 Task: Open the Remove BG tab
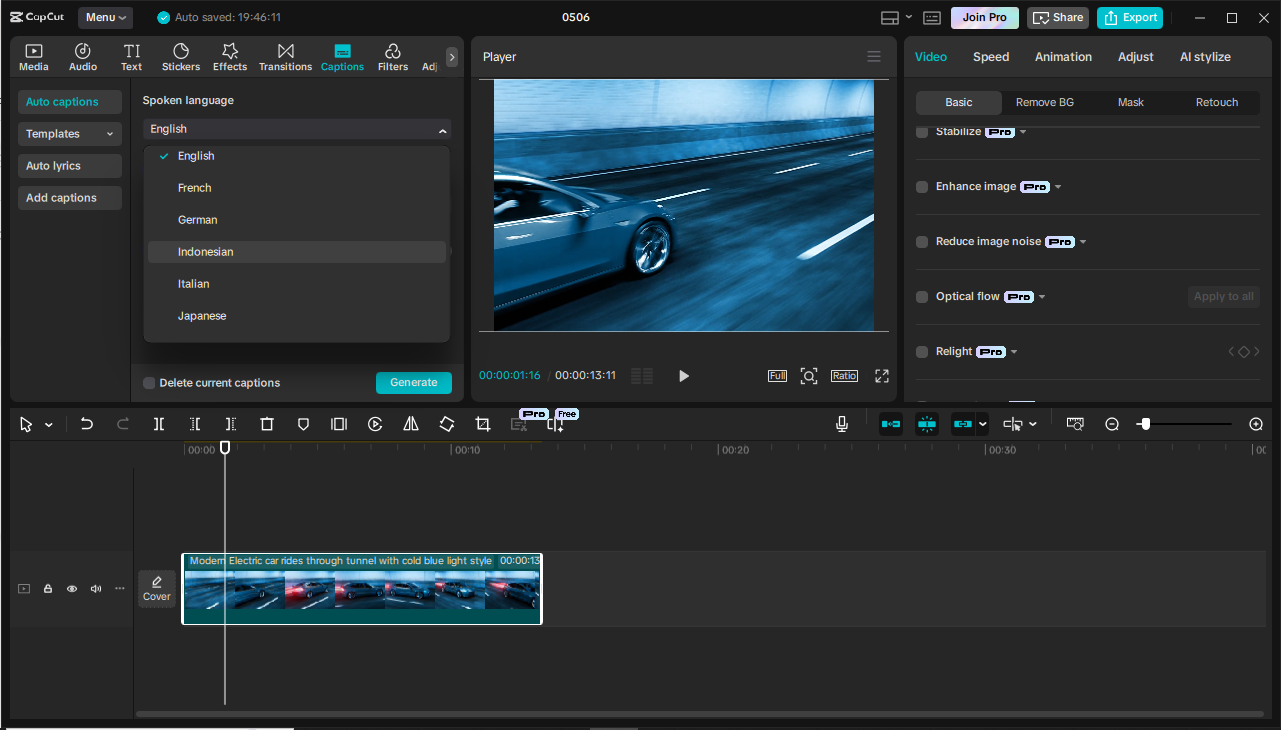tap(1044, 102)
